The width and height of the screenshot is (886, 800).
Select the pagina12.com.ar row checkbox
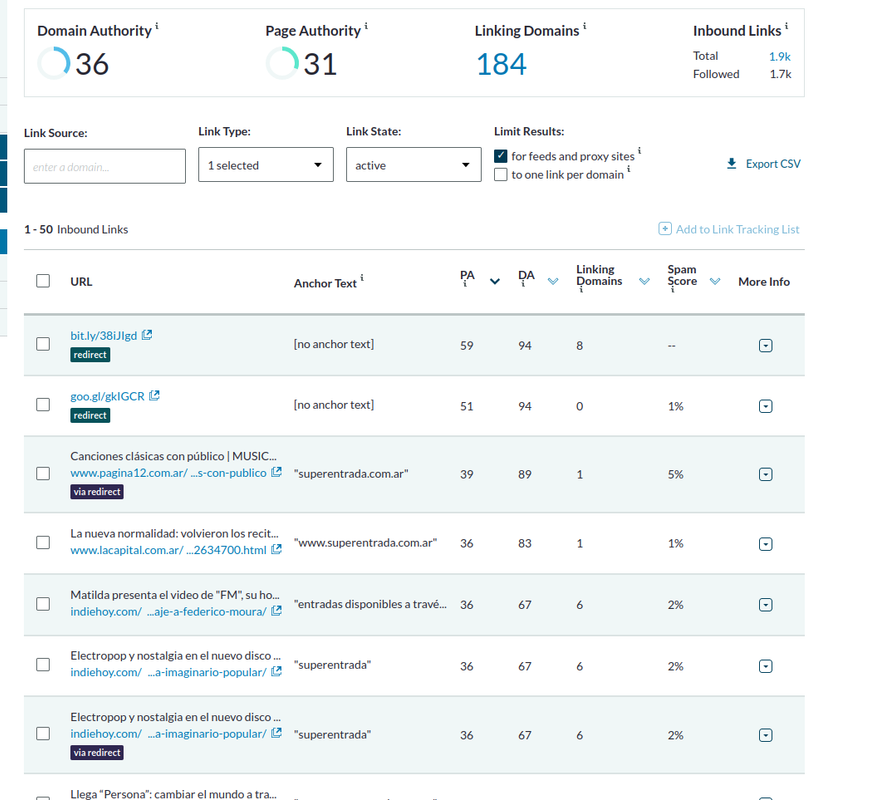[43, 473]
